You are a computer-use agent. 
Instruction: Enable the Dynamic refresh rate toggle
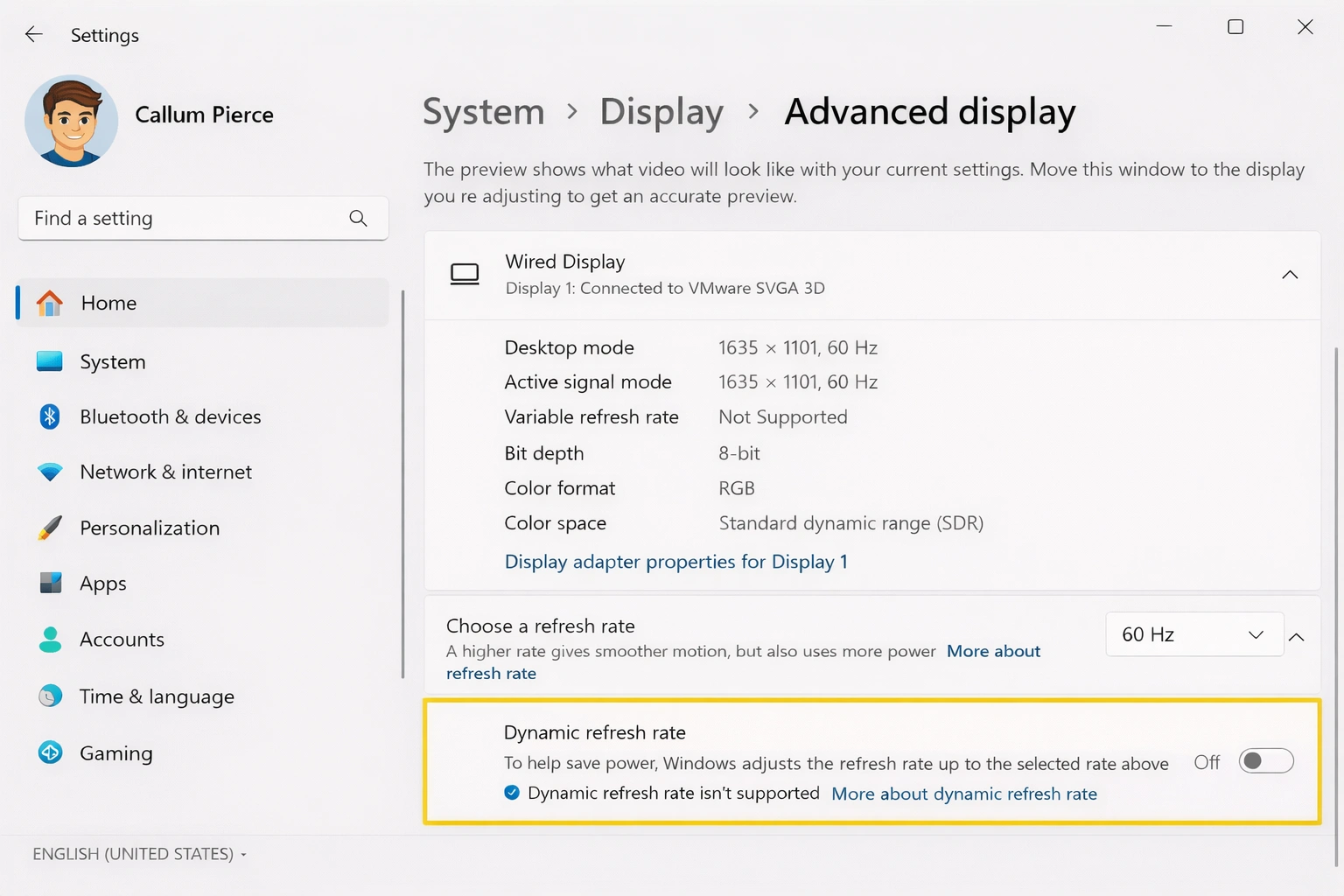click(x=1265, y=761)
